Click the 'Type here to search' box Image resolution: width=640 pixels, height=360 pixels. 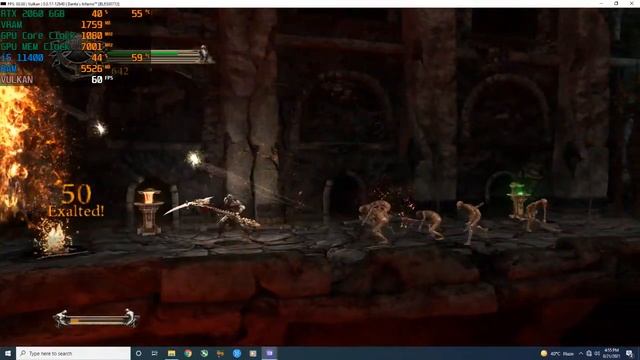click(73, 353)
